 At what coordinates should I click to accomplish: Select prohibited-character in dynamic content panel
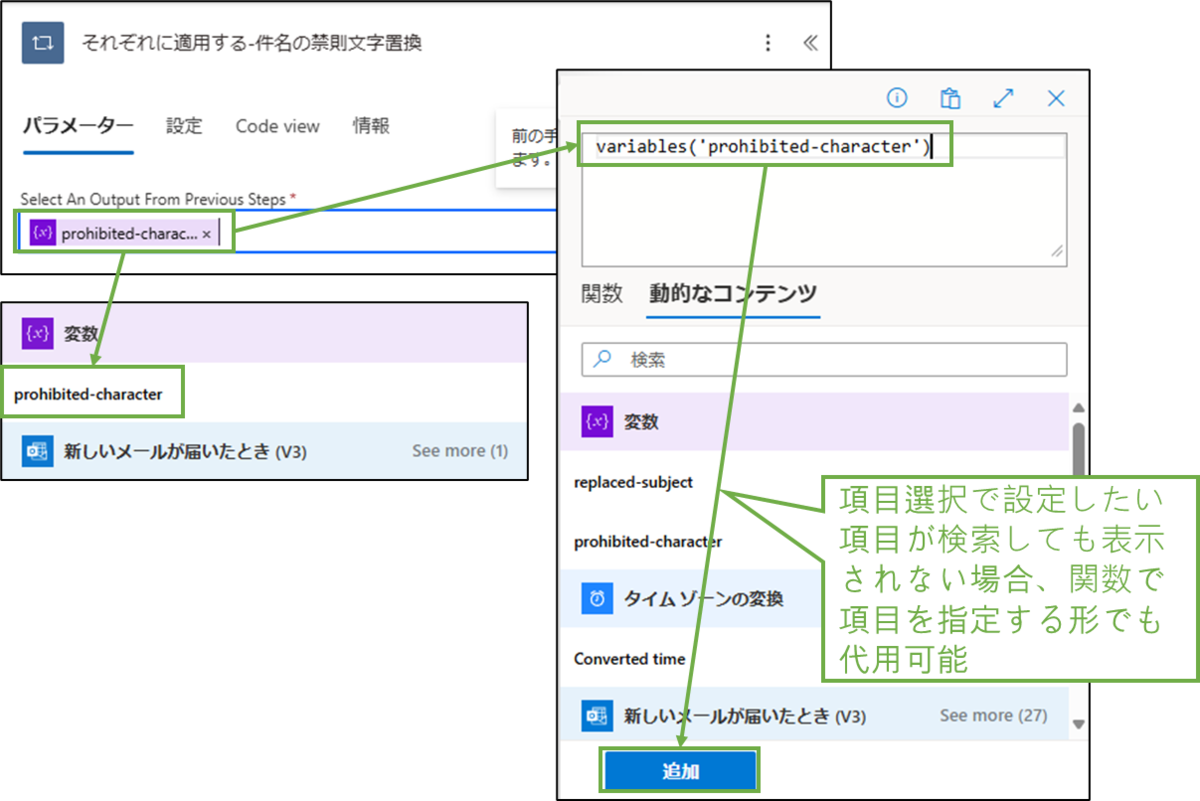[x=648, y=542]
